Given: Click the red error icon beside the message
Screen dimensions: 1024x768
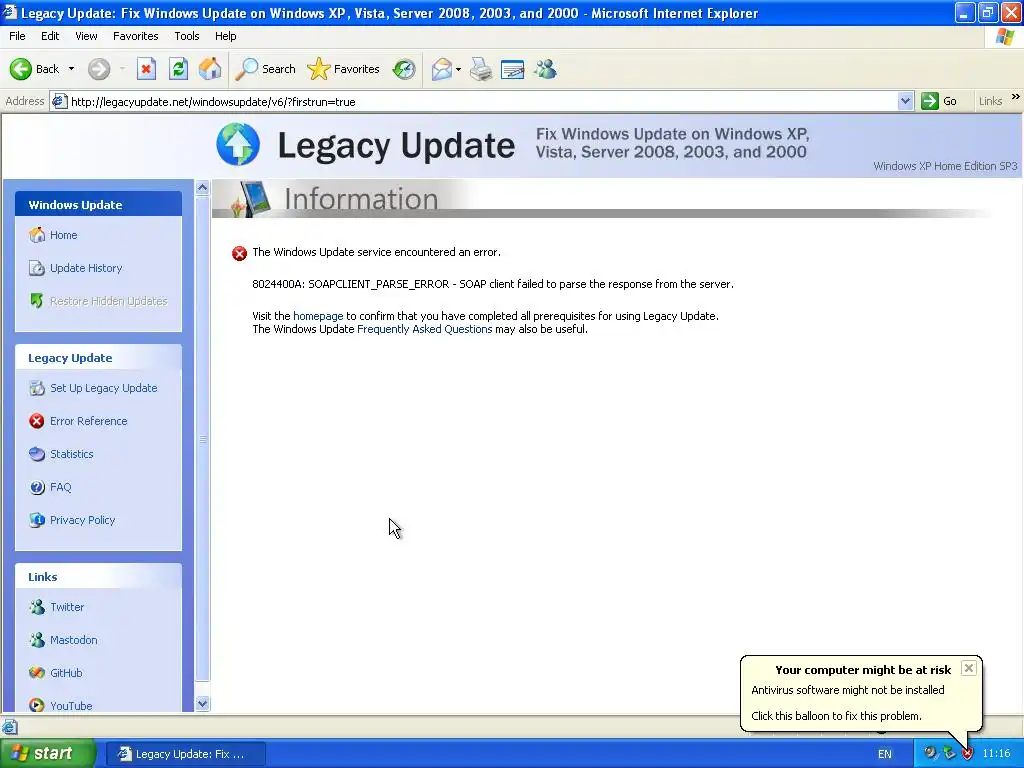Looking at the screenshot, I should (240, 253).
